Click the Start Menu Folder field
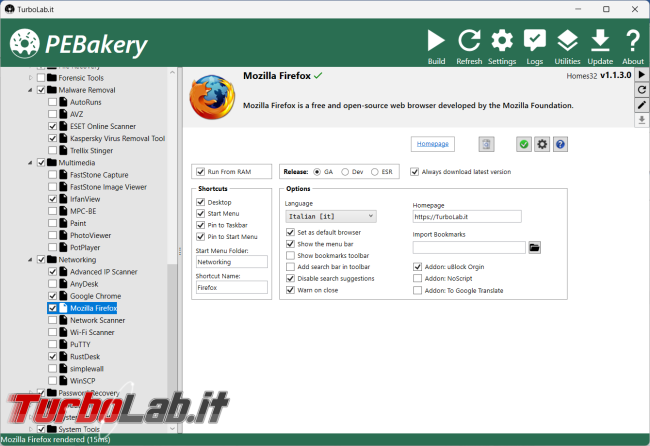The height and width of the screenshot is (446, 650). coord(232,262)
